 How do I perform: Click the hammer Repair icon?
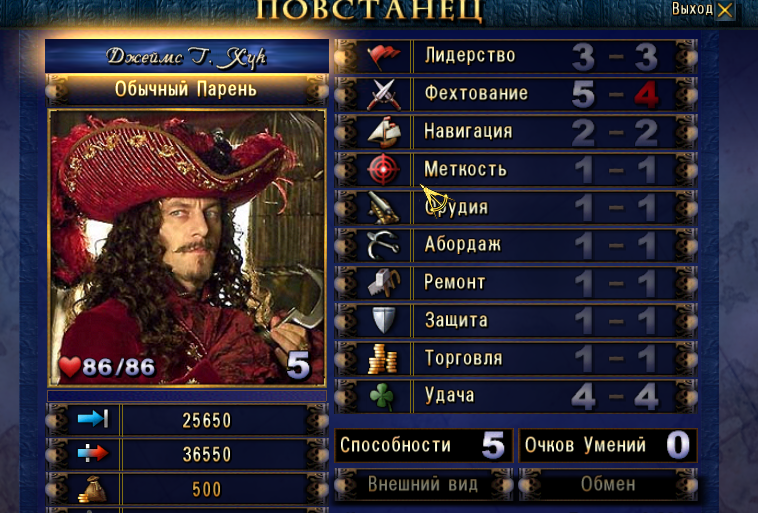(384, 283)
